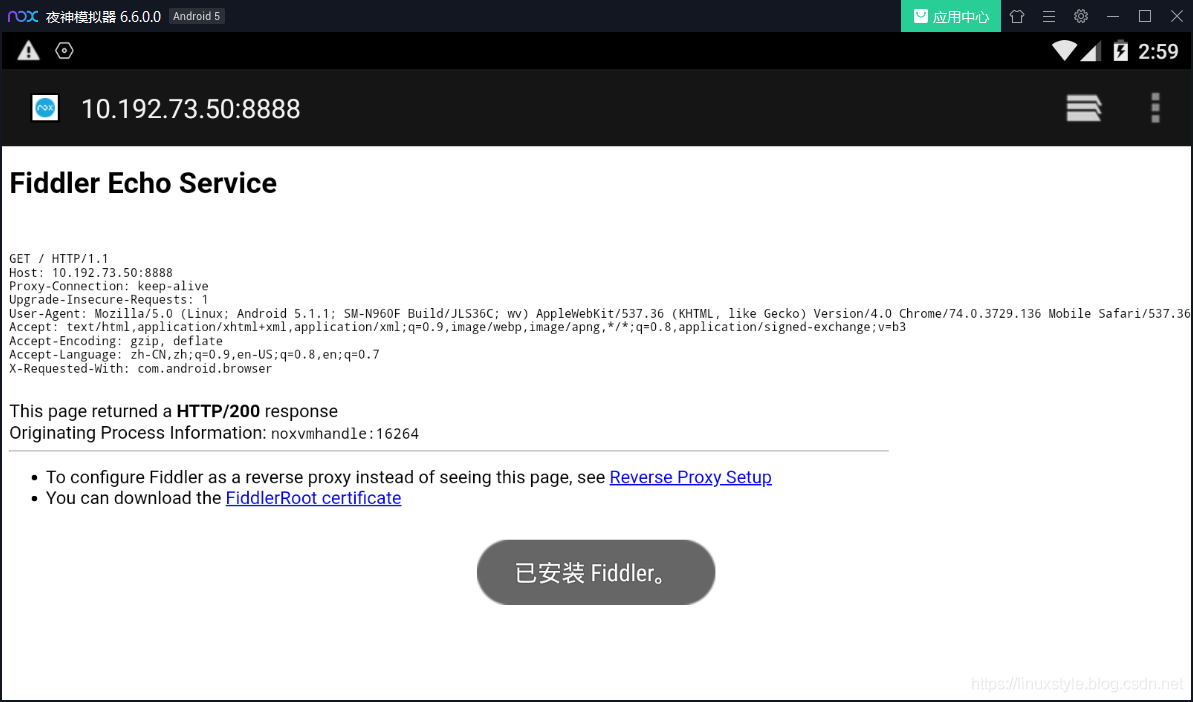Viewport: 1193px width, 702px height.
Task: Tap the browser site favicon
Action: click(45, 108)
